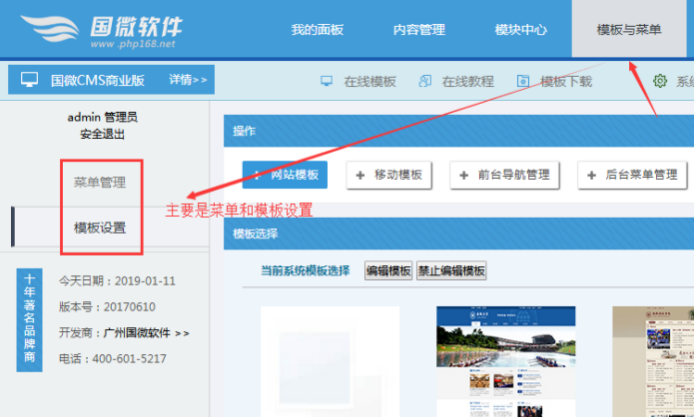Go to 模块中心 tab
This screenshot has width=694, height=417.
click(x=521, y=30)
